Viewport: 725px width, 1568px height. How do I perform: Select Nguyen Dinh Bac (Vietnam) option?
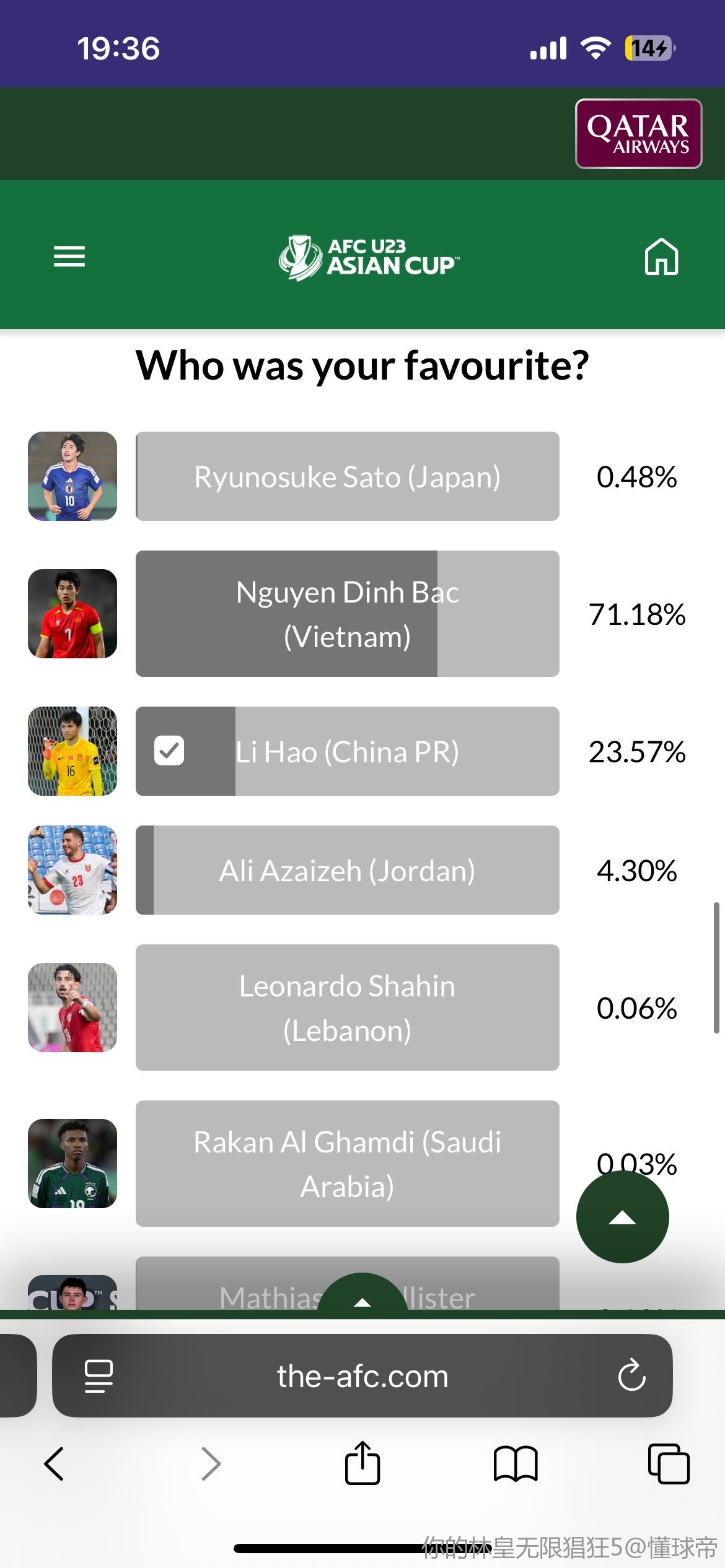[347, 614]
